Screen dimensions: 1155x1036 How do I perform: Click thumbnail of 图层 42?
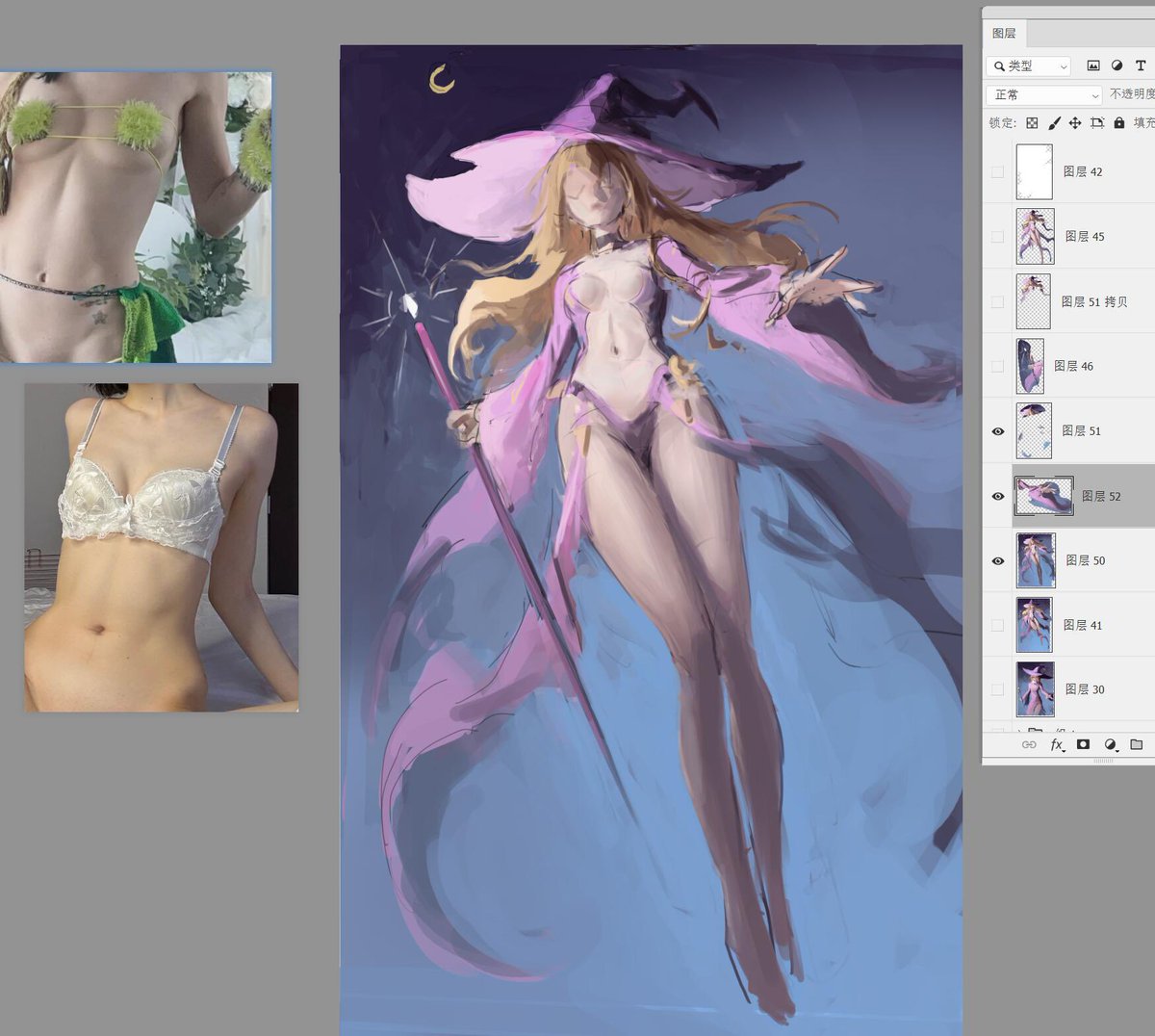[x=1035, y=171]
